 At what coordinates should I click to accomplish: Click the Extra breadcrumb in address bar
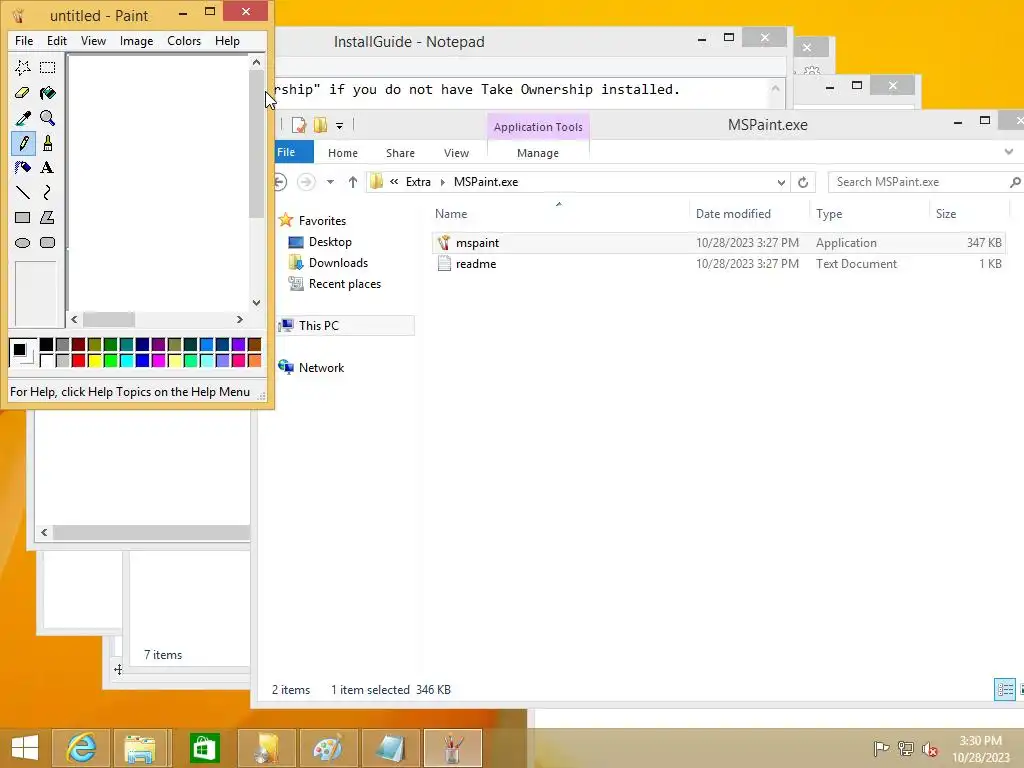pyautogui.click(x=418, y=182)
